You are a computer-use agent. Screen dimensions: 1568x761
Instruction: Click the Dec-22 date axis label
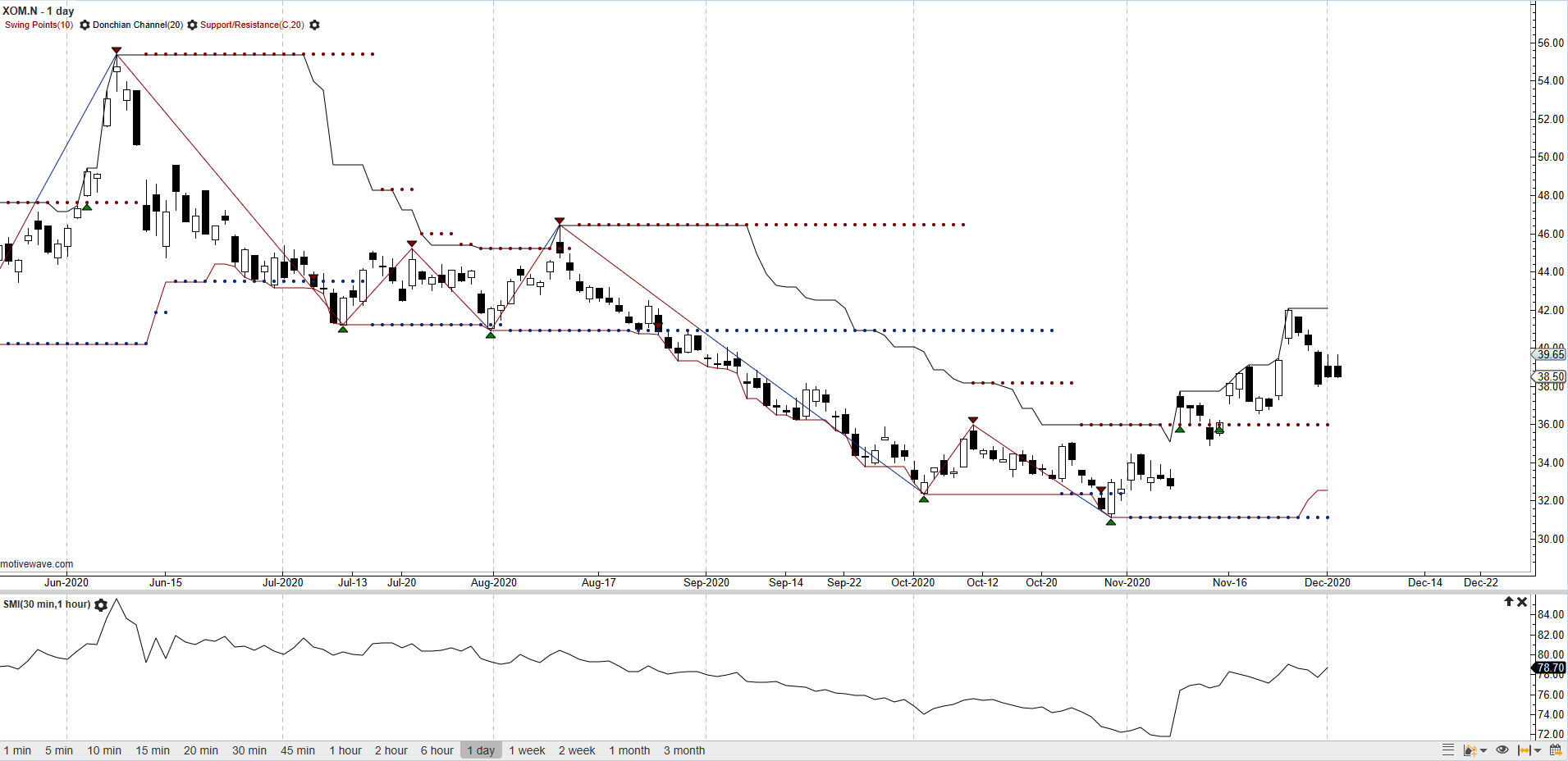click(x=1481, y=582)
